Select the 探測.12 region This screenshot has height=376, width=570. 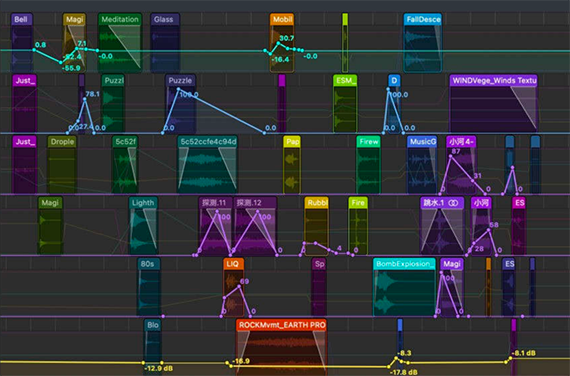[255, 225]
